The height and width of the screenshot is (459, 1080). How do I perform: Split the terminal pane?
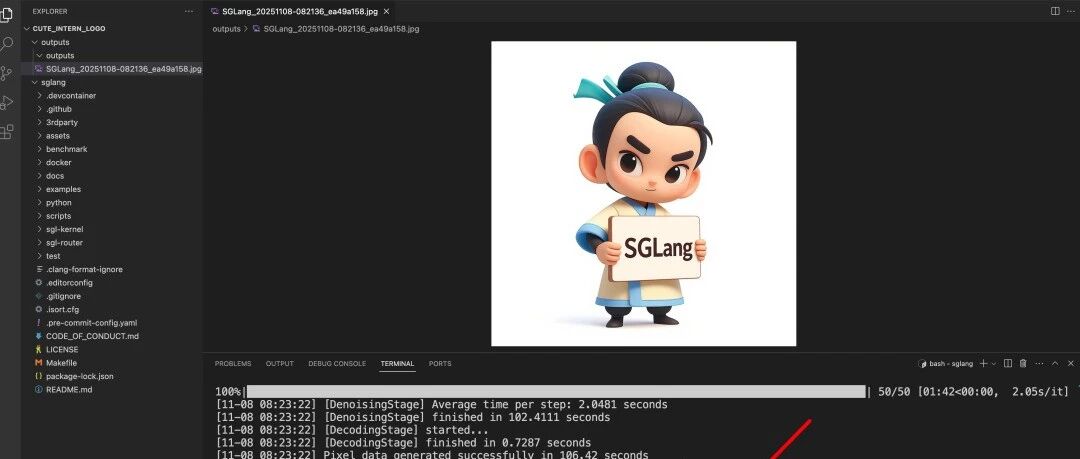point(1008,363)
